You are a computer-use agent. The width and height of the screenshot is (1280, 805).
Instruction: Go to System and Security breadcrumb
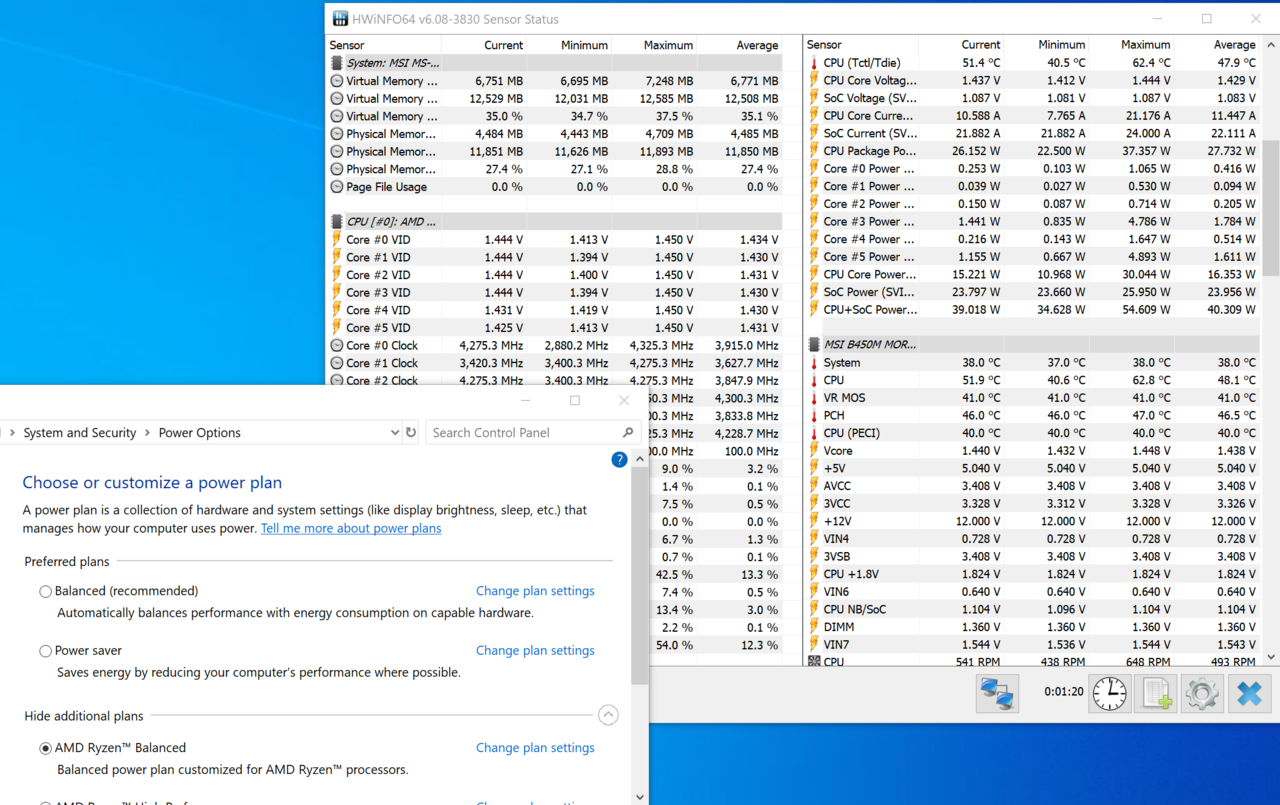80,433
